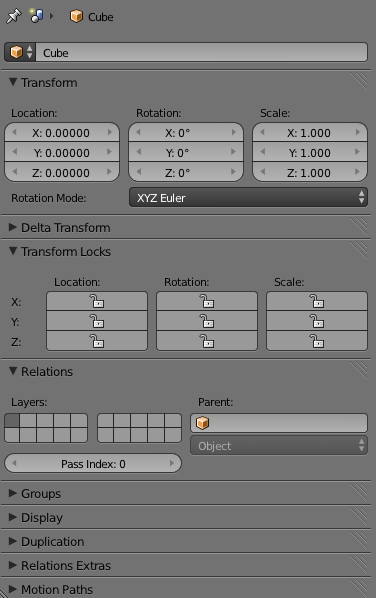Toggle Location Y lock
Image resolution: width=376 pixels, height=598 pixels.
click(x=97, y=321)
